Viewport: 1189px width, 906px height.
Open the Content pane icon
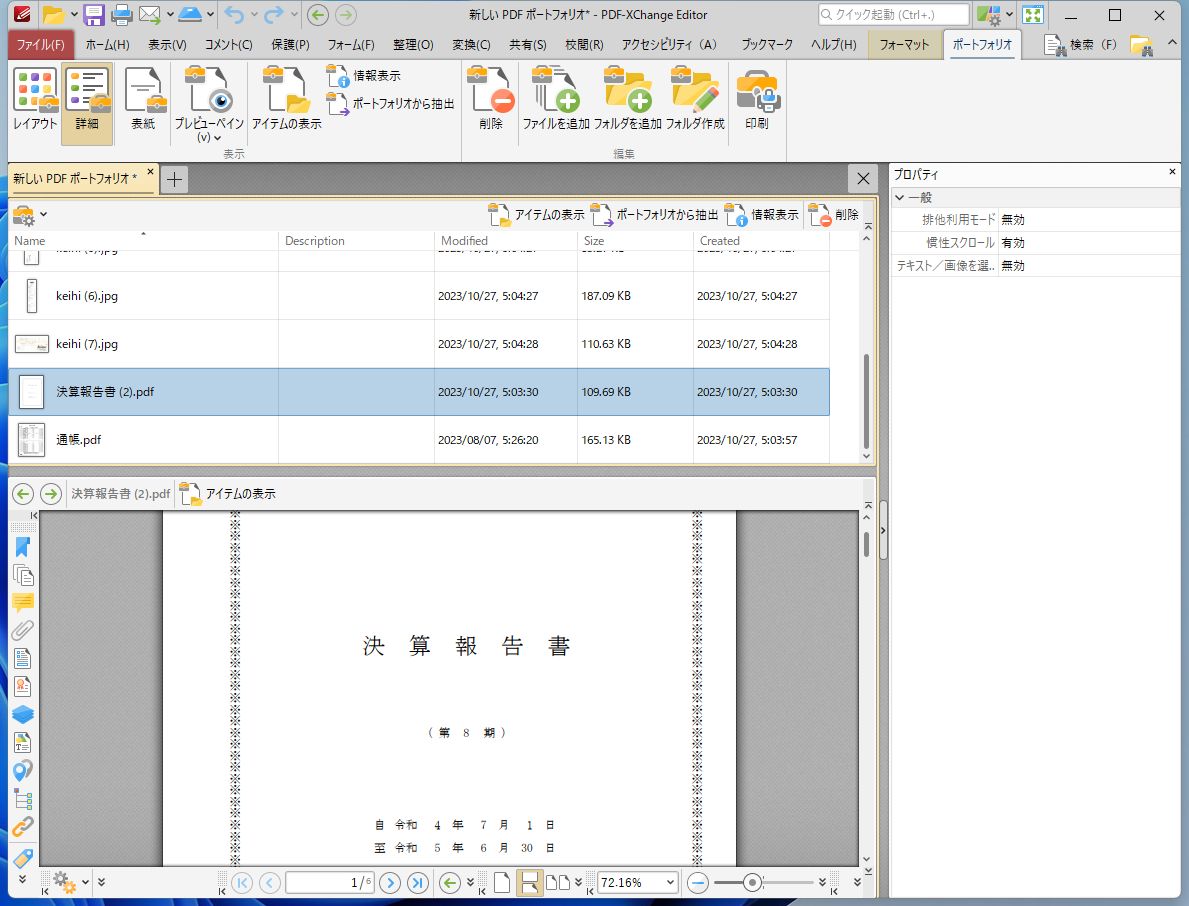click(23, 743)
